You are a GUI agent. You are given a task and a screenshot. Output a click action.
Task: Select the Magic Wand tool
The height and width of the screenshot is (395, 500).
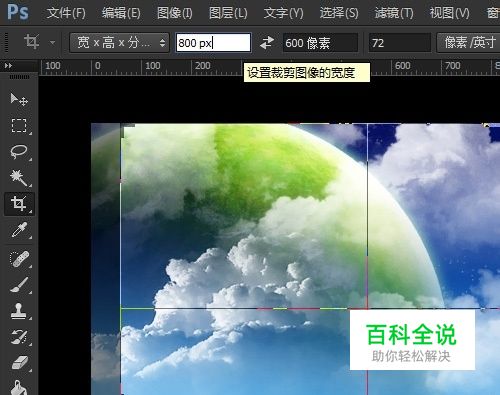[x=19, y=178]
